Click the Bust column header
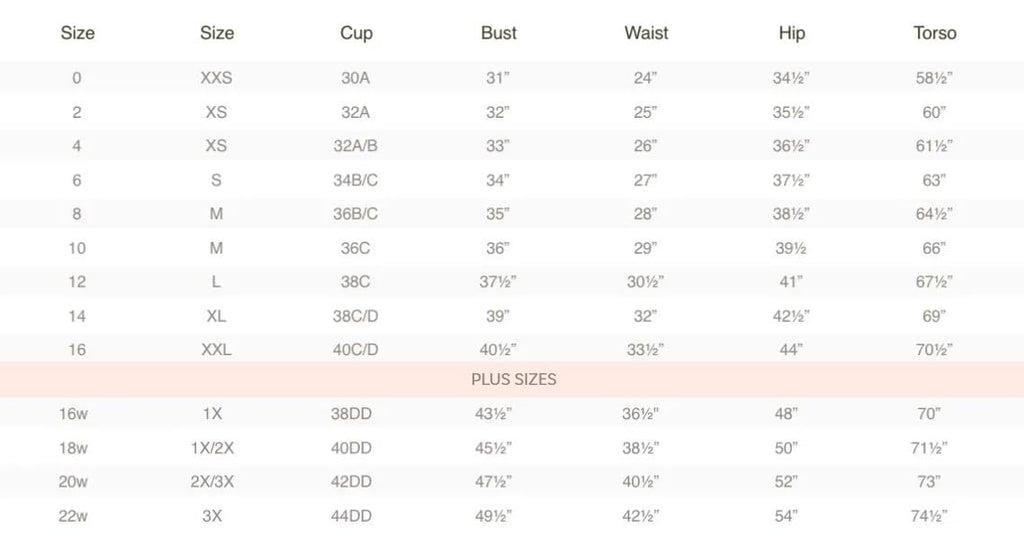The height and width of the screenshot is (536, 1024). click(498, 33)
